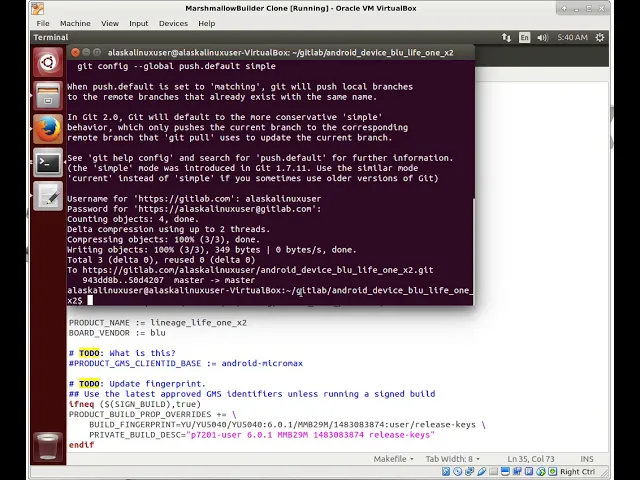
Task: Open the network indicator in top panel
Action: [506, 38]
